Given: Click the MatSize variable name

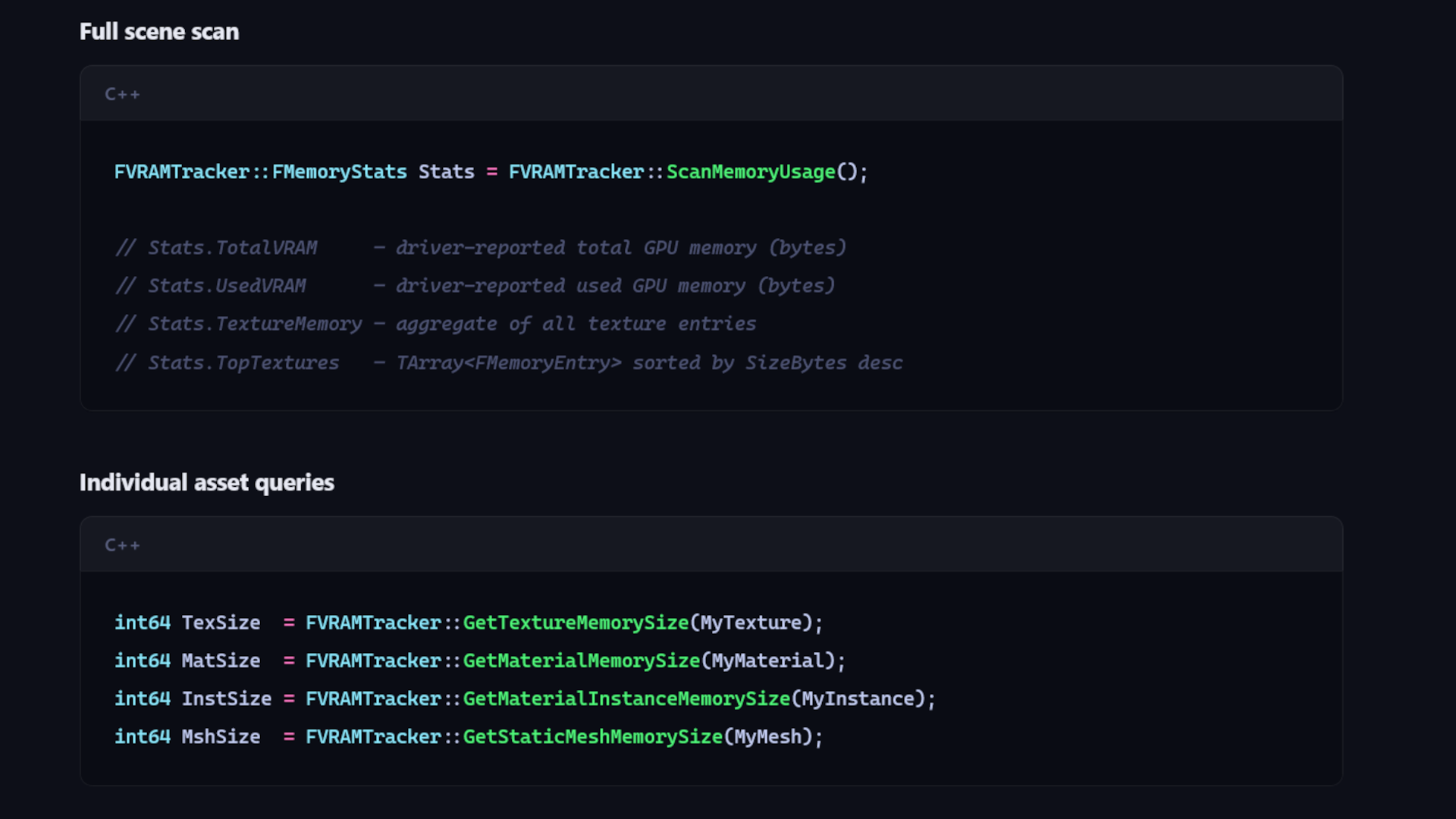Looking at the screenshot, I should point(221,661).
